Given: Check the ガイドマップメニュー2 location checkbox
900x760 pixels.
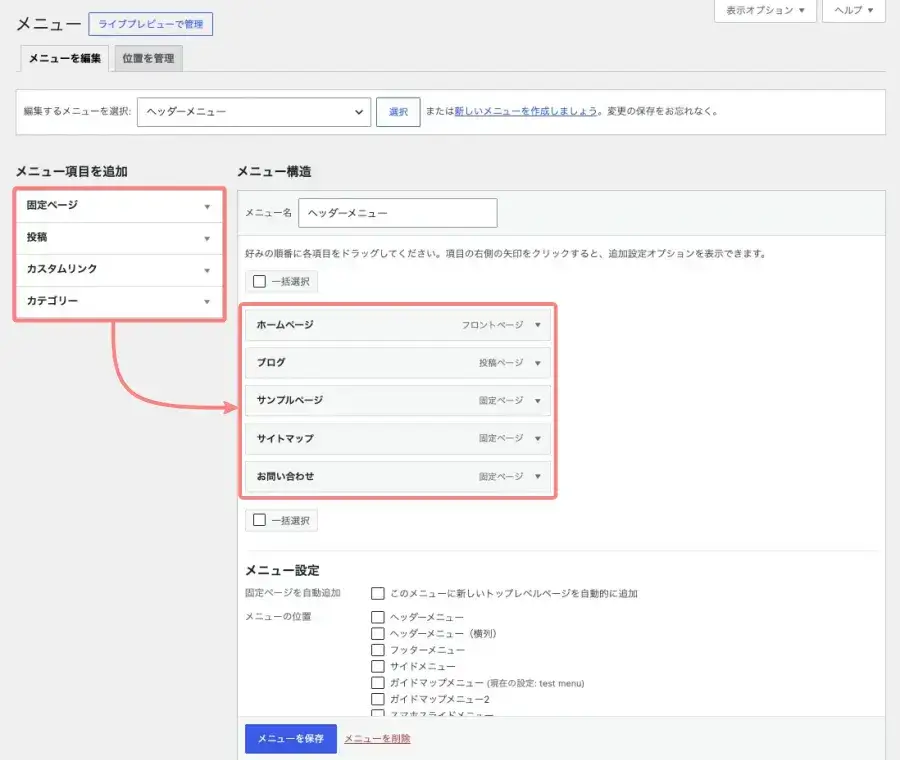Looking at the screenshot, I should [x=378, y=699].
